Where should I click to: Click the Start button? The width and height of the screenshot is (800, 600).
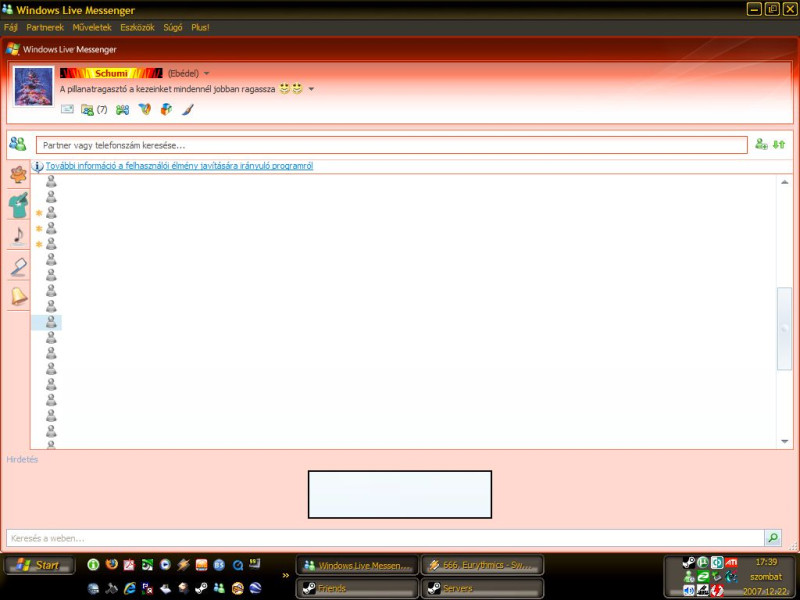(39, 565)
